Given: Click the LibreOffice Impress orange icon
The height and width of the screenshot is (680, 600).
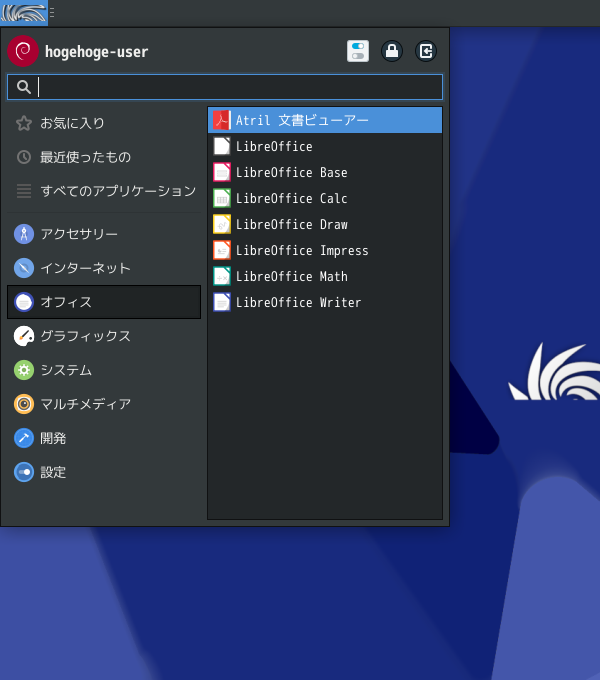Looking at the screenshot, I should [222, 250].
